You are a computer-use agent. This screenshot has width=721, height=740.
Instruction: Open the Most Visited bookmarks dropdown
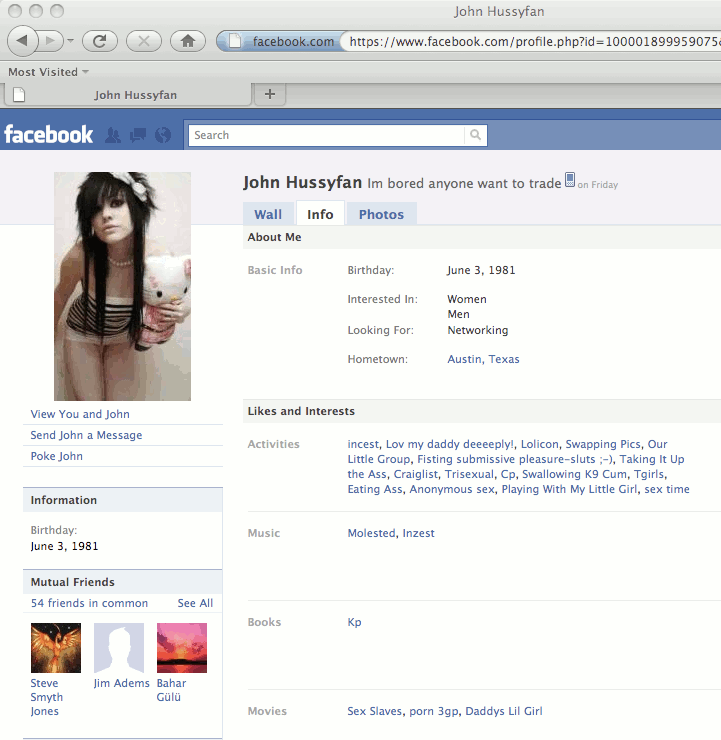click(x=48, y=72)
